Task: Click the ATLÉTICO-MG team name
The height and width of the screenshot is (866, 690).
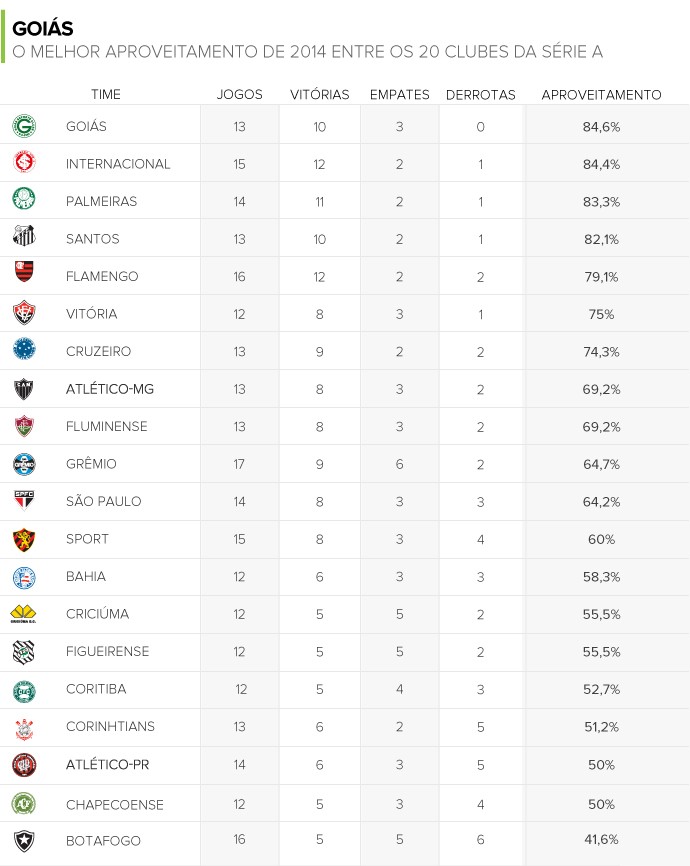Action: tap(110, 389)
